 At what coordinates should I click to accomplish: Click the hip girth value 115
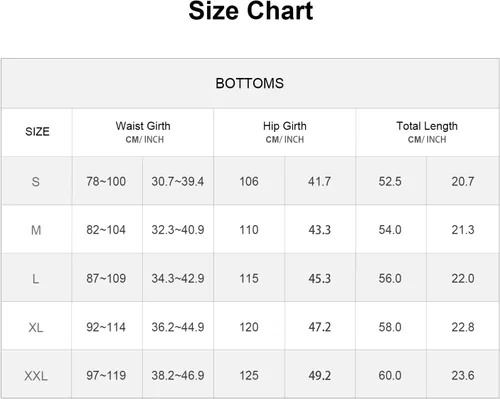[249, 279]
